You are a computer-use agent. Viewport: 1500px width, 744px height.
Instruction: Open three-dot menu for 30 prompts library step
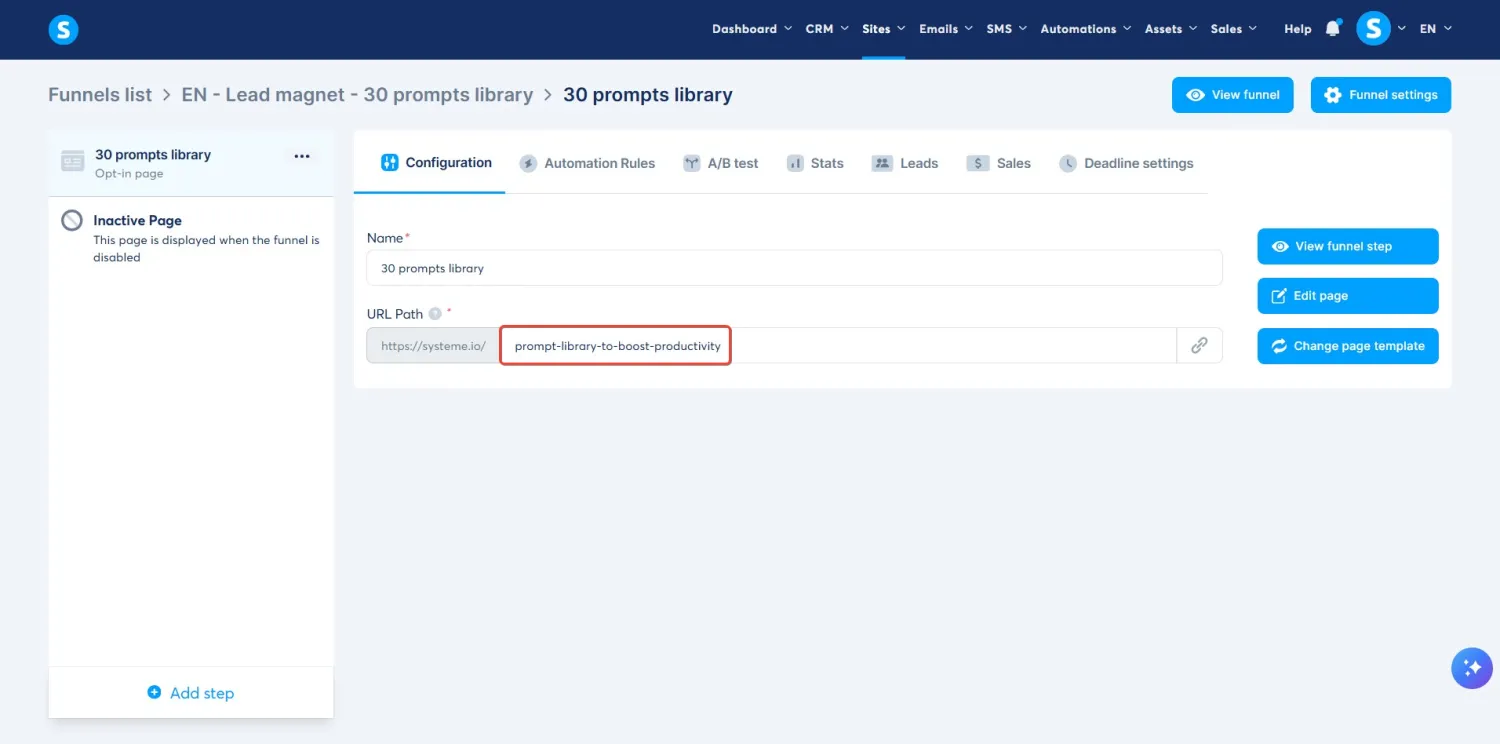301,156
